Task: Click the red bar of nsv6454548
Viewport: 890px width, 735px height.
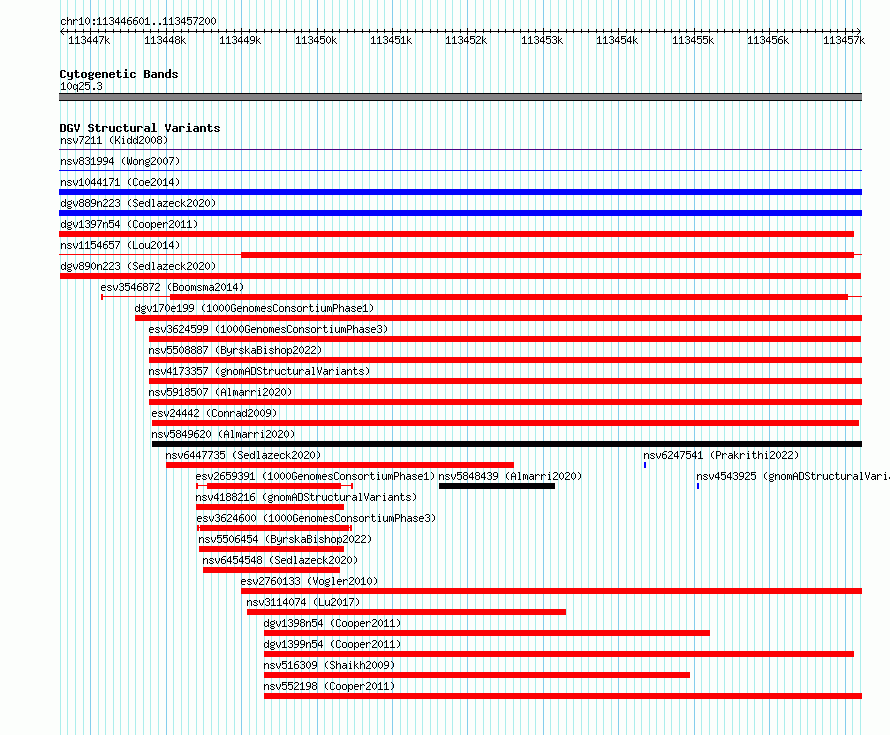Action: point(271,570)
